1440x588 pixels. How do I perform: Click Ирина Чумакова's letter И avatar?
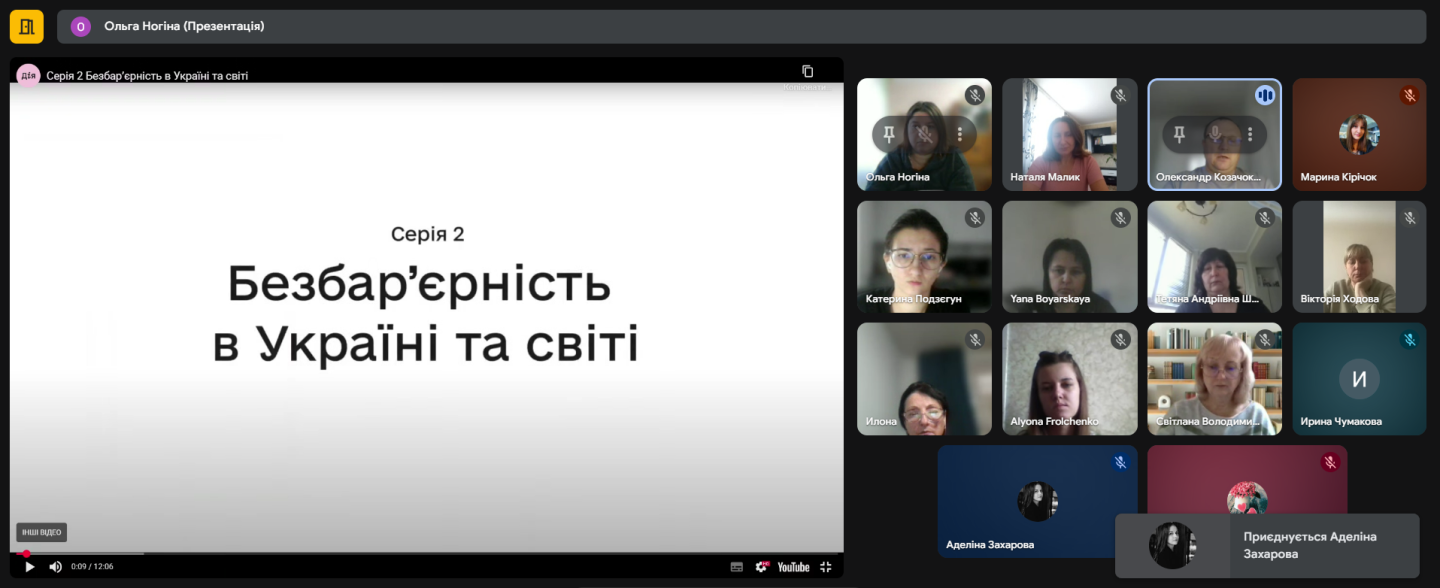tap(1359, 378)
